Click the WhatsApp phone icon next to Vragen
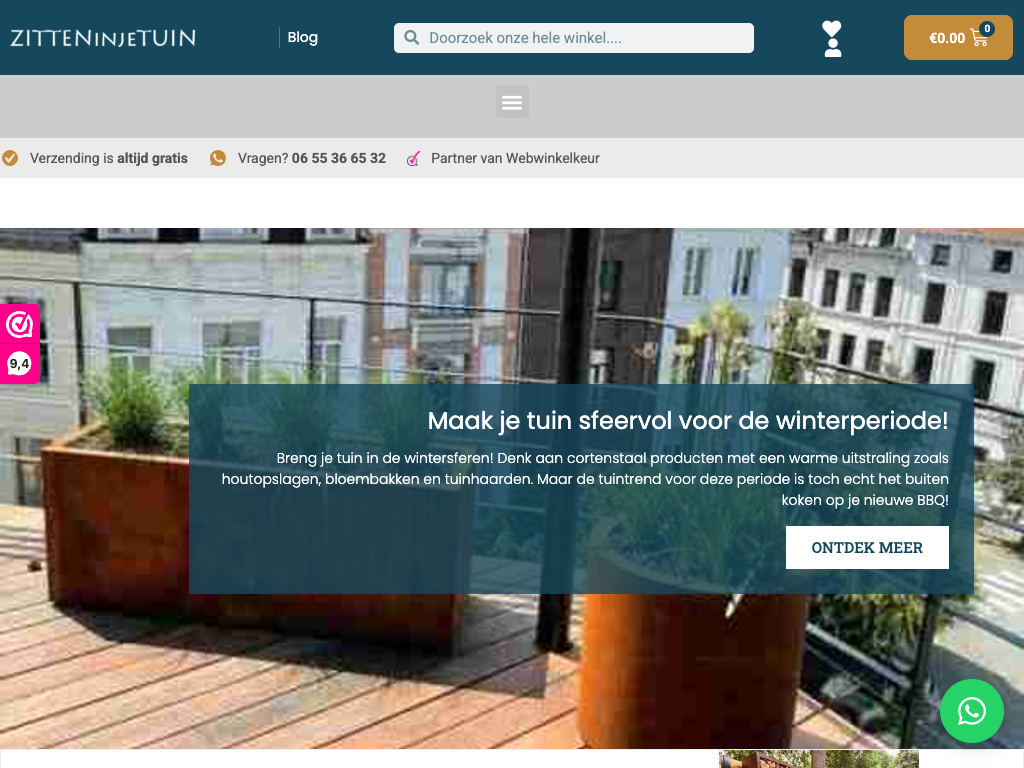1024x768 pixels. pos(218,158)
